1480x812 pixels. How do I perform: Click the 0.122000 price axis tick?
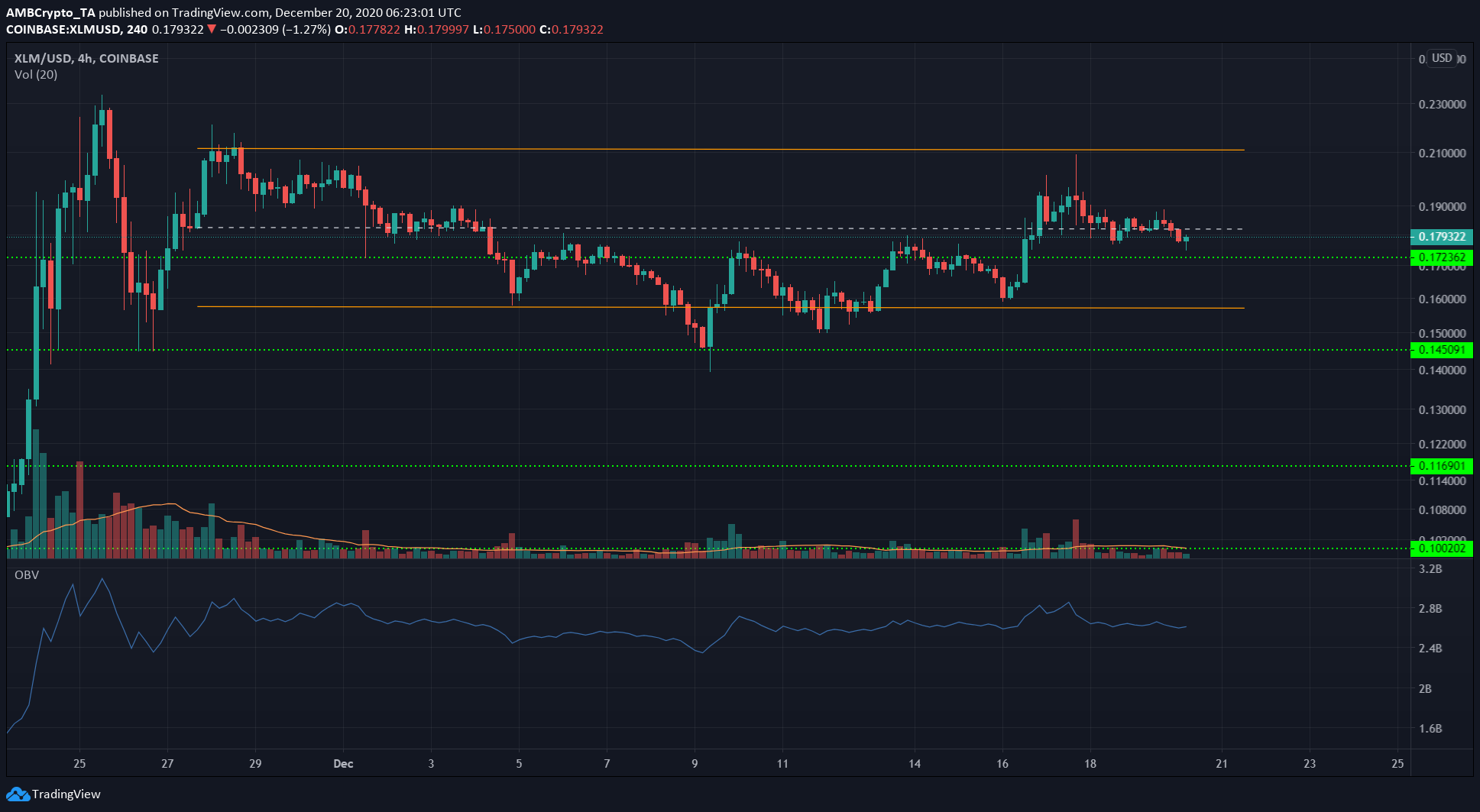point(1442,445)
